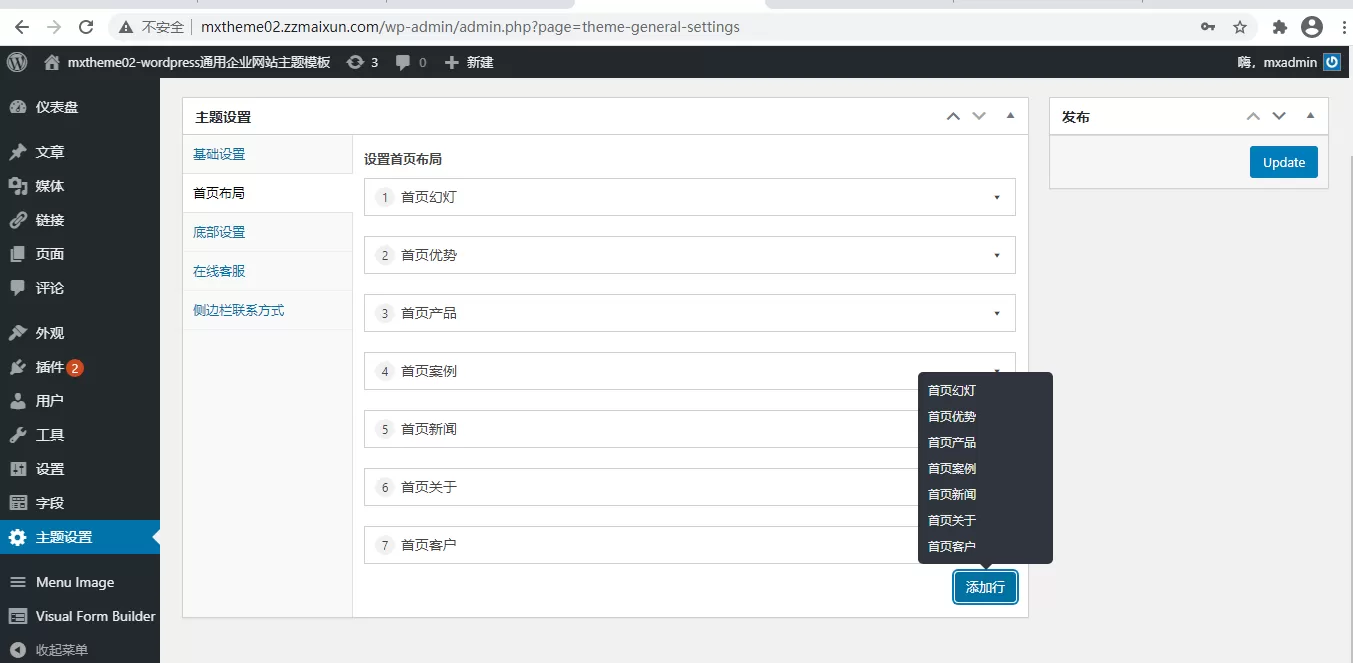This screenshot has width=1353, height=663.
Task: Click the saved password key icon
Action: pos(1208,27)
